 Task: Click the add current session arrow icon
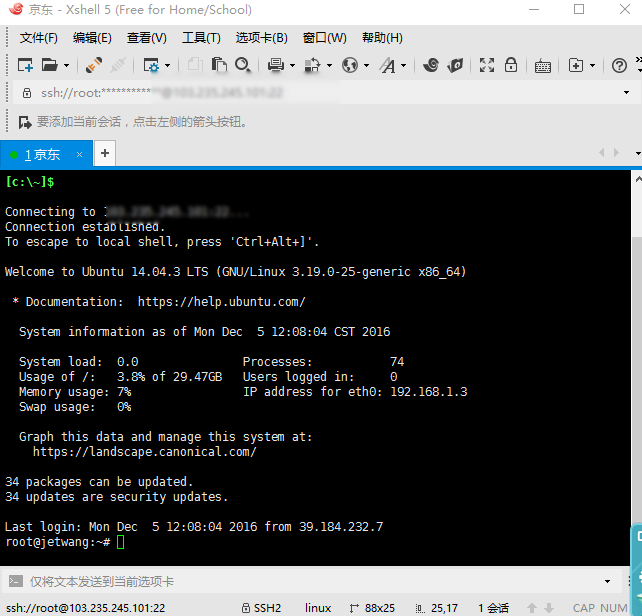(x=25, y=122)
